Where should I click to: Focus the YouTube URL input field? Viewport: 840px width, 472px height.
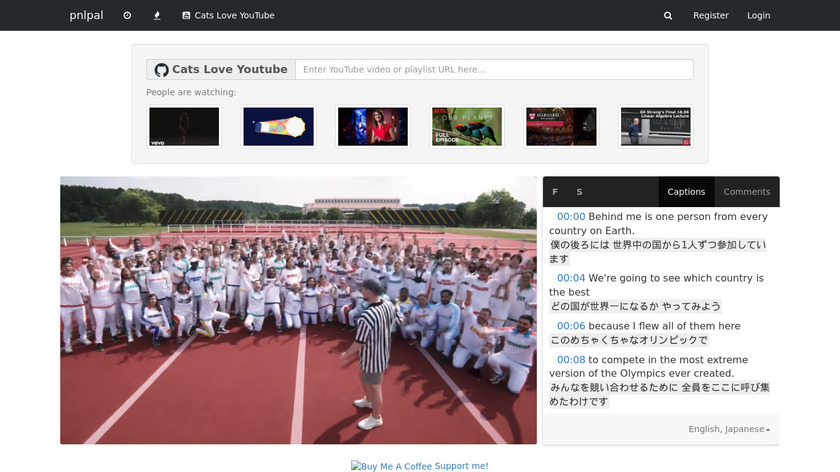494,70
